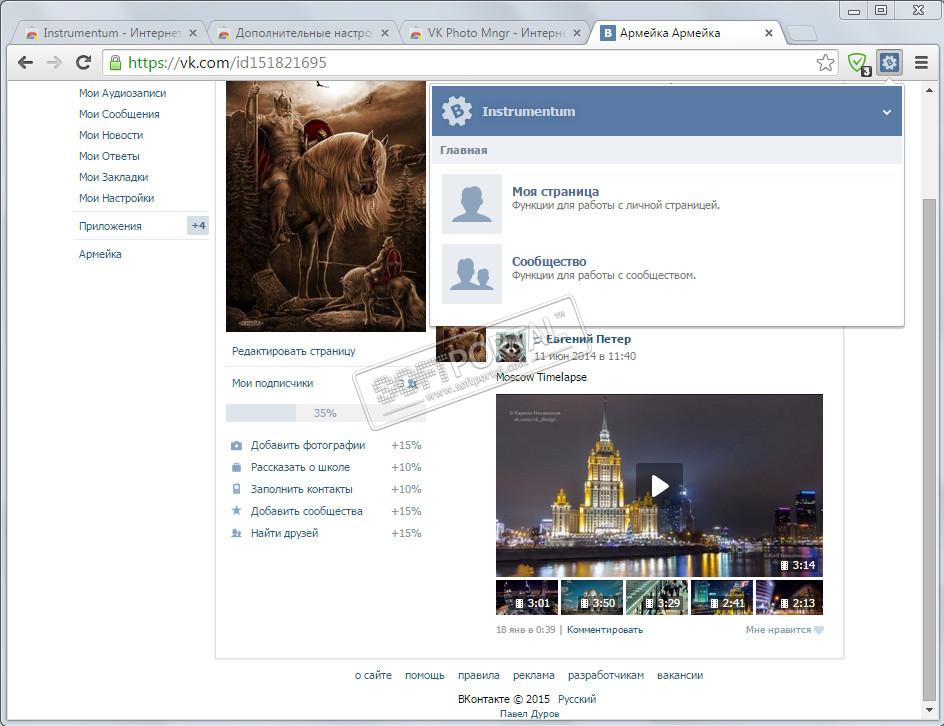Click the profile picture of warrior on horse

point(326,206)
